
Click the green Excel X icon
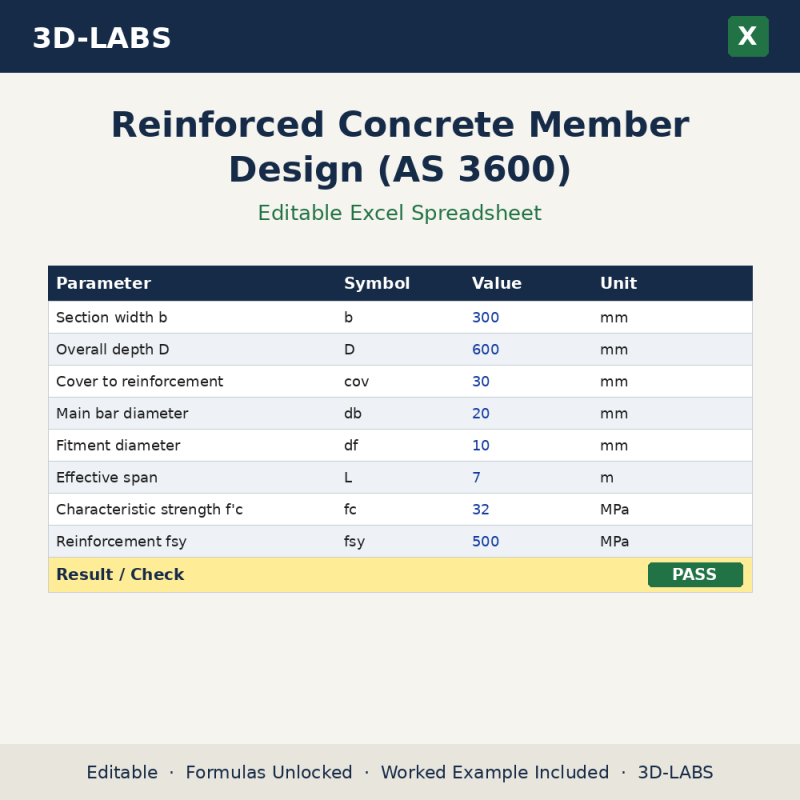pyautogui.click(x=748, y=36)
